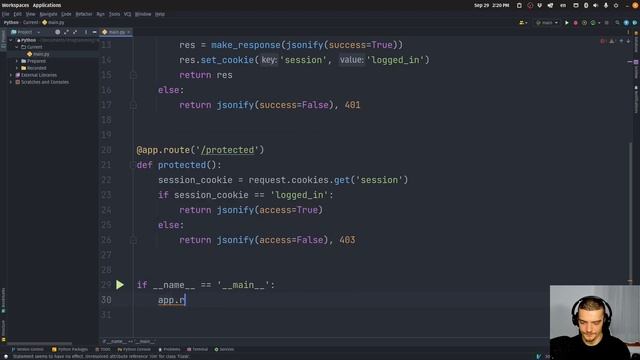Screen dimensions: 640x360
Task: Open the Problems tool window
Action: click(169, 349)
